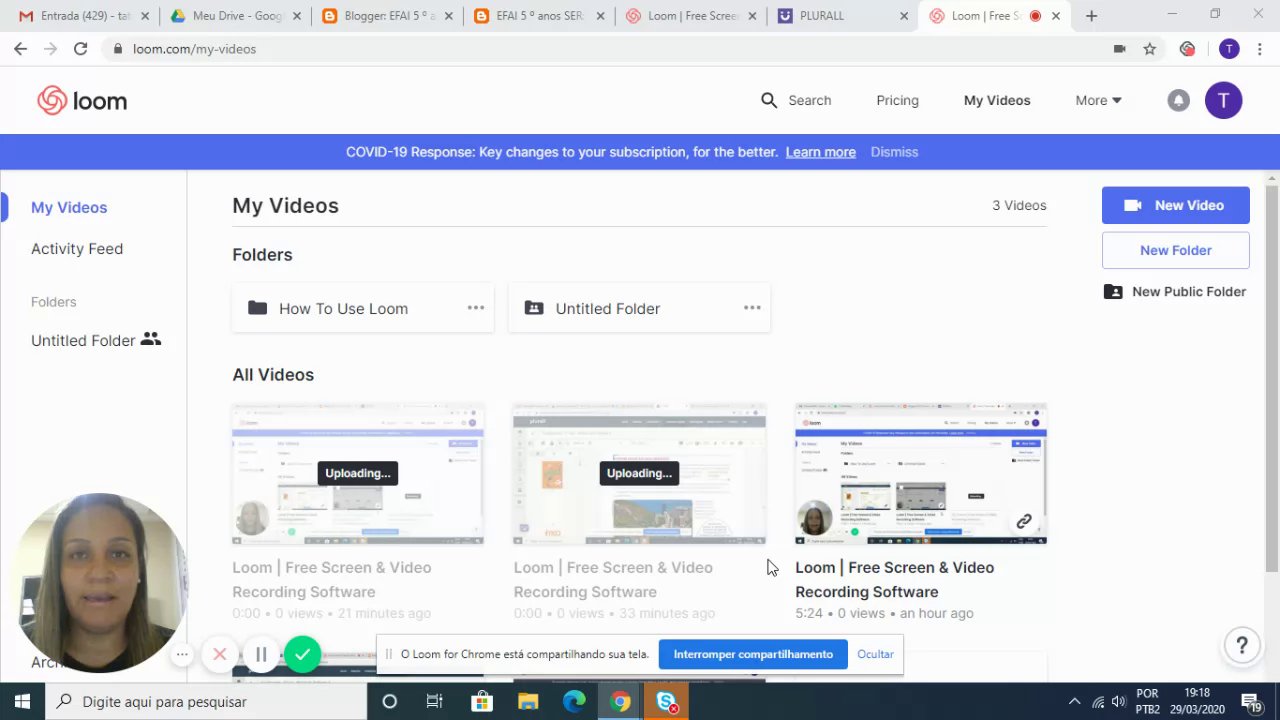Viewport: 1280px width, 720px height.
Task: Open uploading video from 33 minutes ago
Action: [x=639, y=473]
